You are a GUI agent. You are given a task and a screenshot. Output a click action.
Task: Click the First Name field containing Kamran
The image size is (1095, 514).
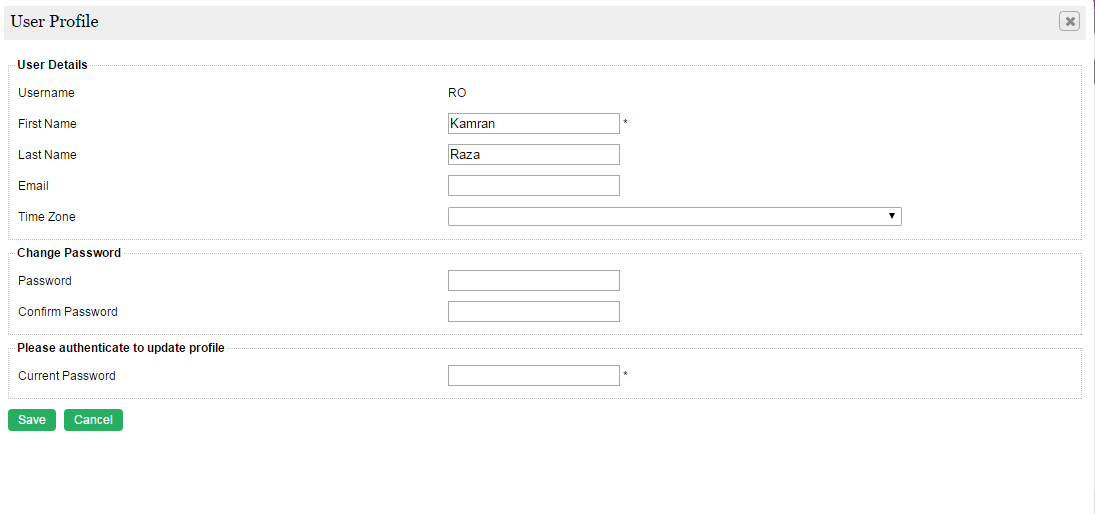click(533, 124)
